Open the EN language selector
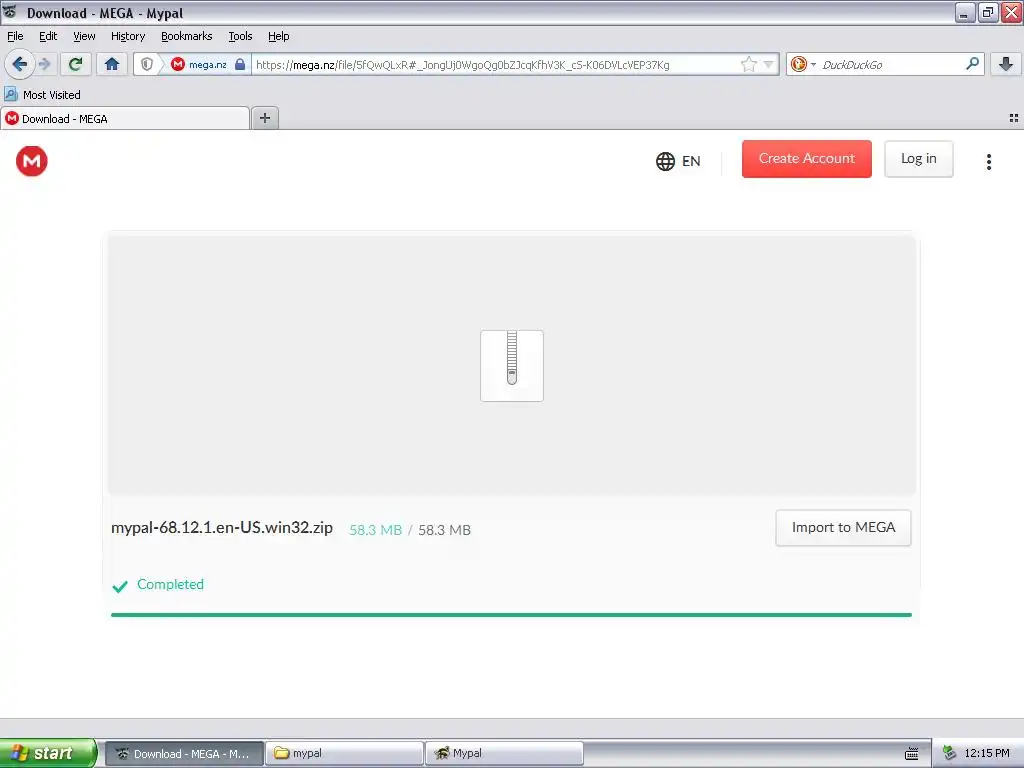The width and height of the screenshot is (1024, 768). click(678, 161)
